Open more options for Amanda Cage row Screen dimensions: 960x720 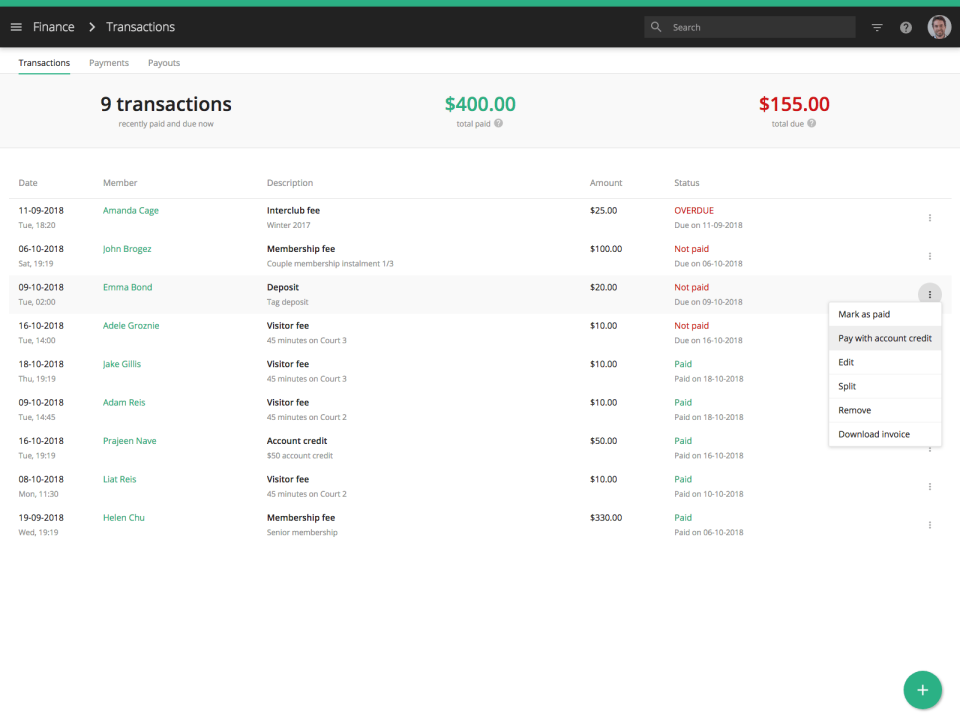point(929,218)
